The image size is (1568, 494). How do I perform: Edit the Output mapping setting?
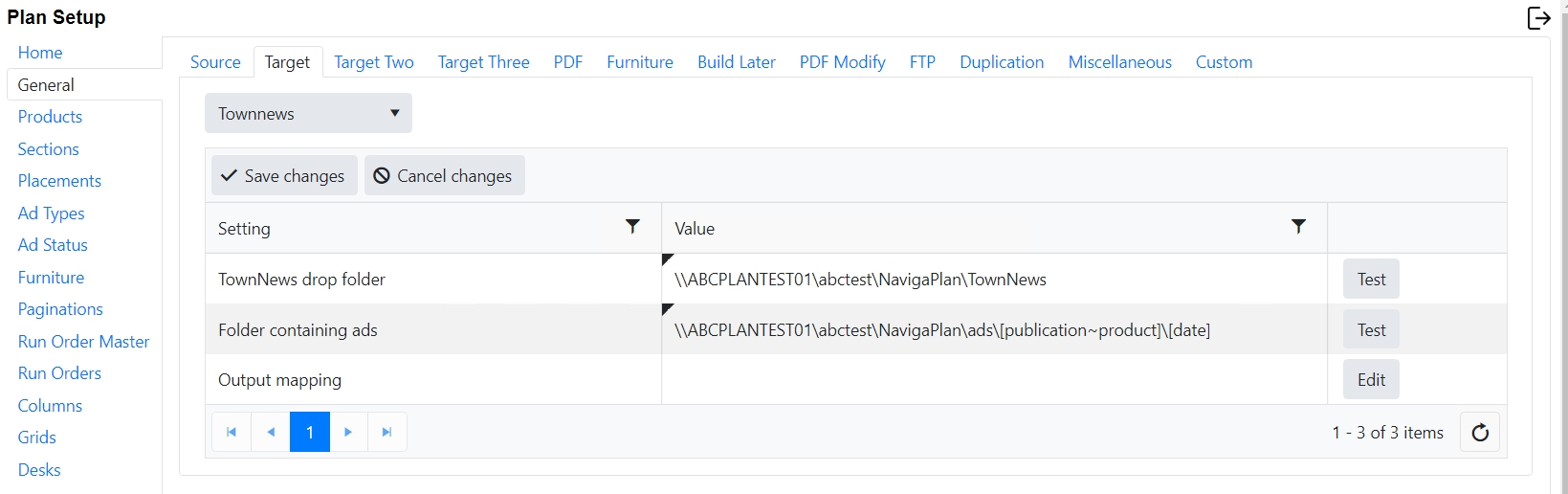tap(1371, 380)
